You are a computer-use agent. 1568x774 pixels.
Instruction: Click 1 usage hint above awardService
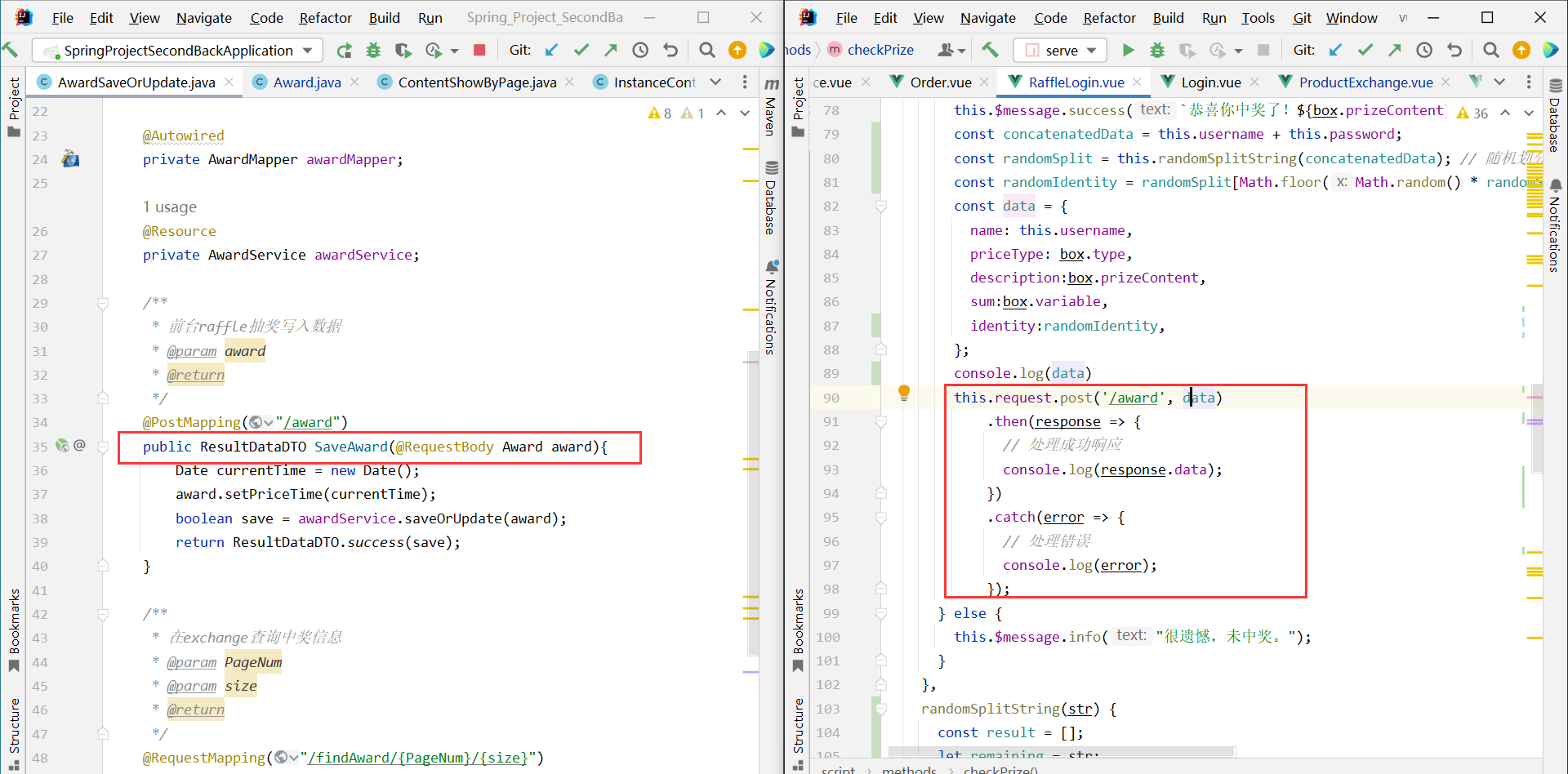coord(170,207)
